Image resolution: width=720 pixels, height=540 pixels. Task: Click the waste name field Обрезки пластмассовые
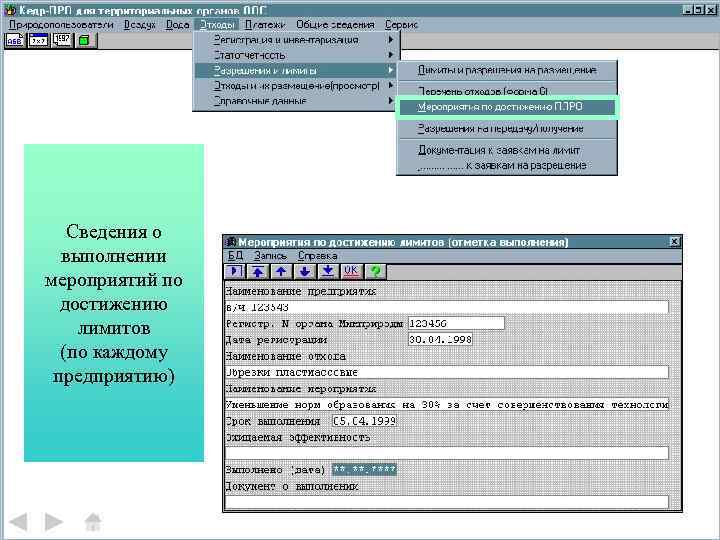(x=447, y=372)
